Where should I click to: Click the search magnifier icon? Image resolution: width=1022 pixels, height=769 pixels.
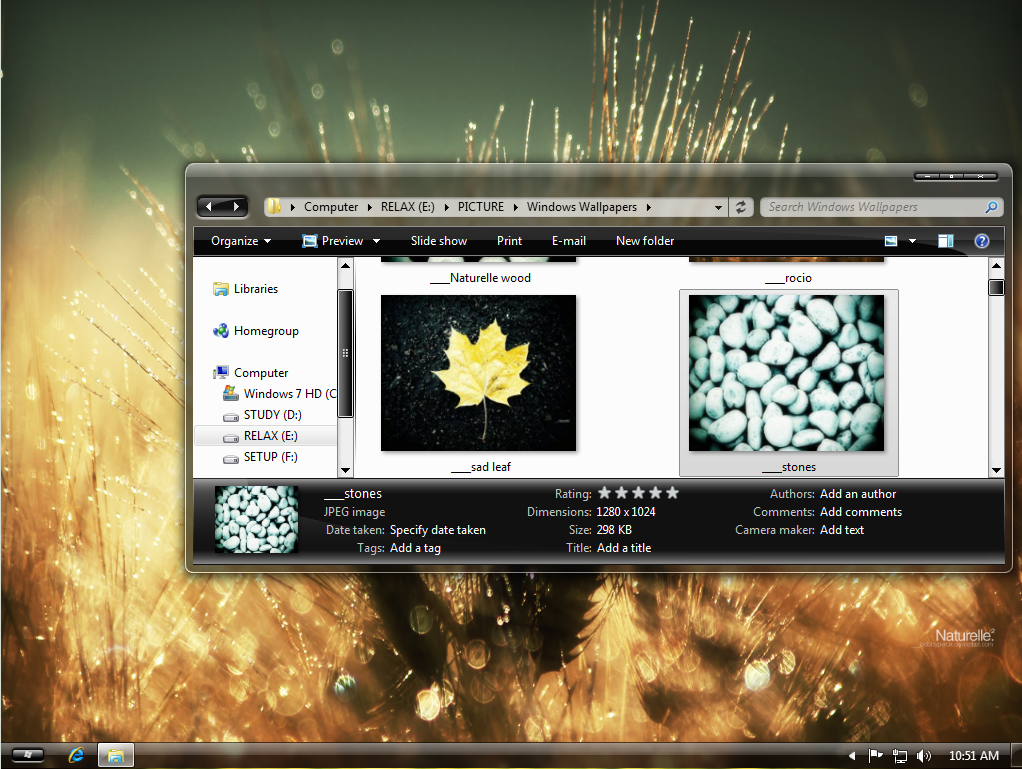tap(991, 207)
